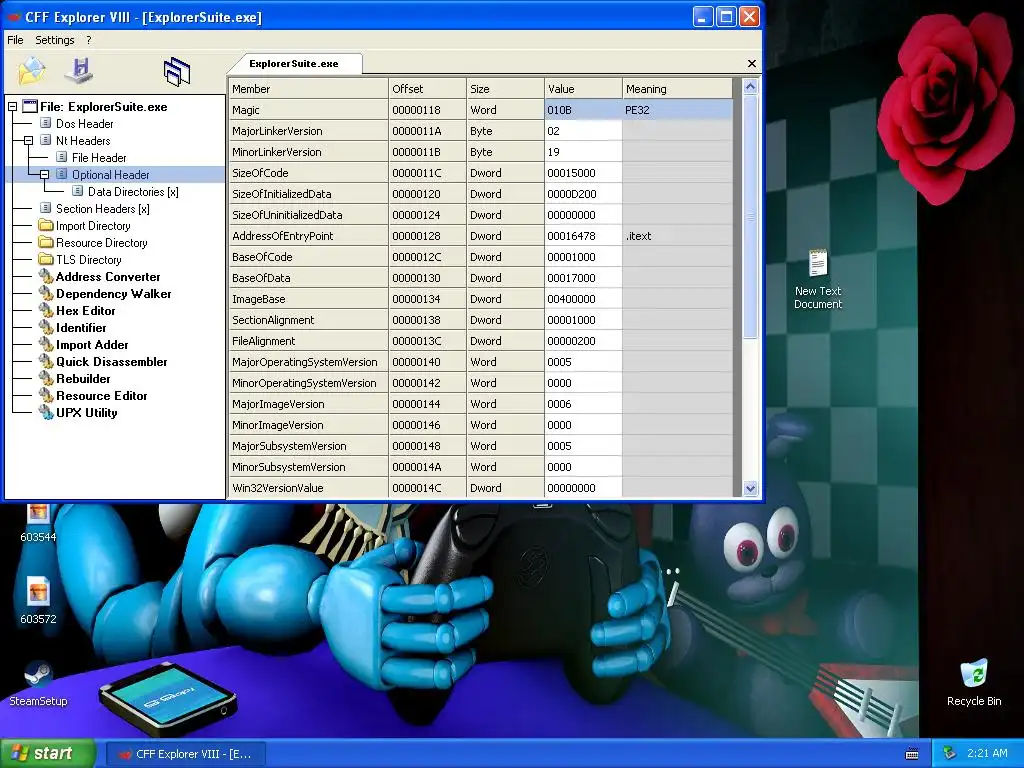Viewport: 1024px width, 768px height.
Task: Collapse the Optional Header expander box
Action: coord(44,174)
